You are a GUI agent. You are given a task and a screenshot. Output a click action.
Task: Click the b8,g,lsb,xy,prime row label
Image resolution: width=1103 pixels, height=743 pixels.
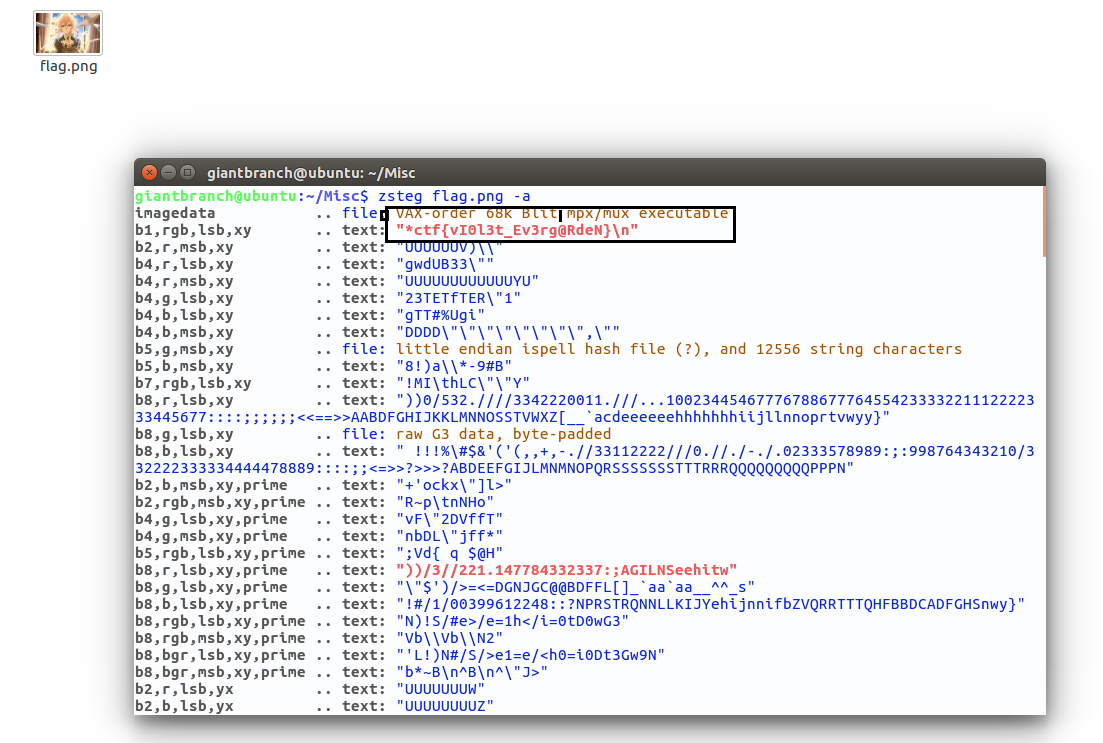211,587
